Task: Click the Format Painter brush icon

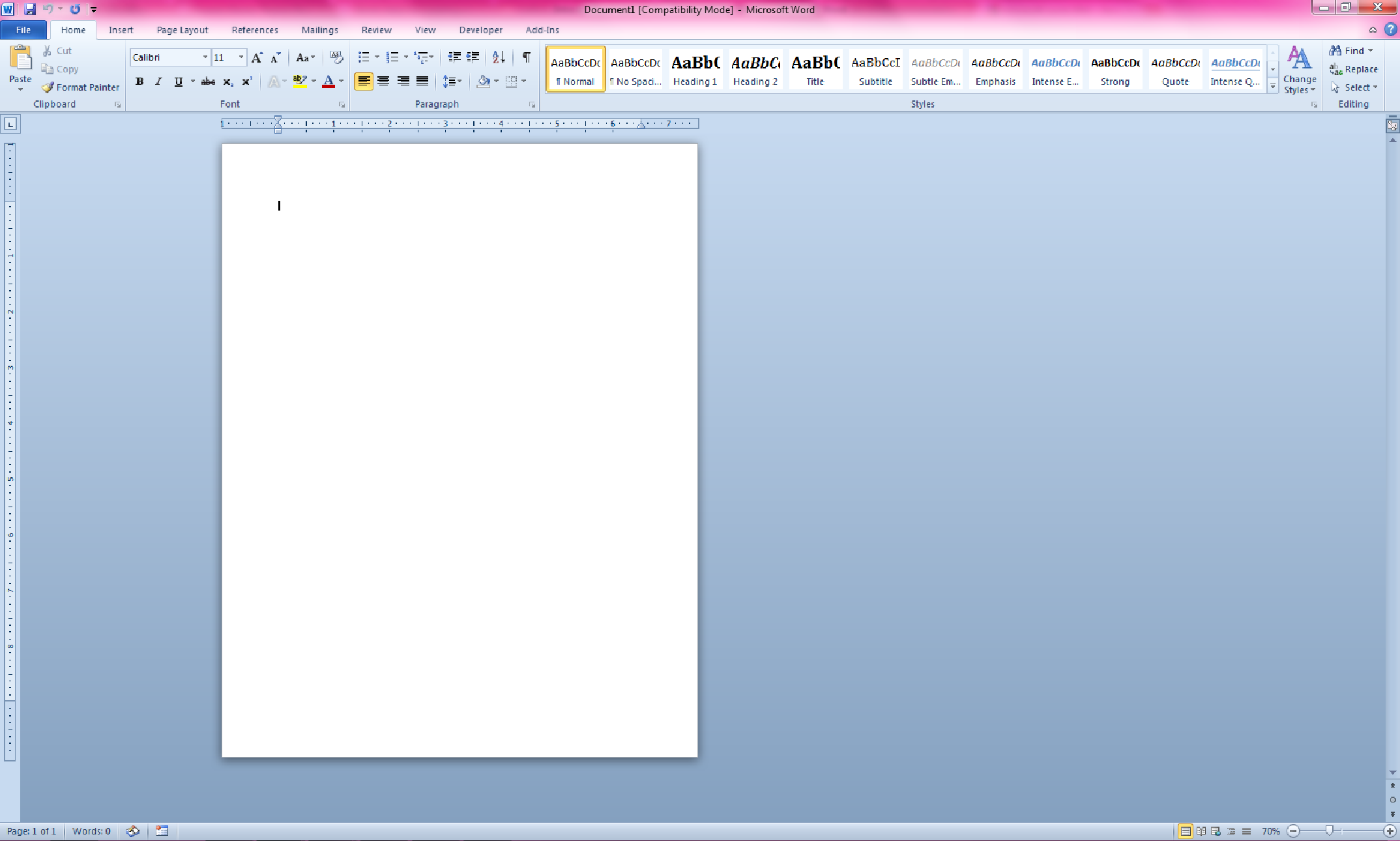Action: [x=48, y=87]
